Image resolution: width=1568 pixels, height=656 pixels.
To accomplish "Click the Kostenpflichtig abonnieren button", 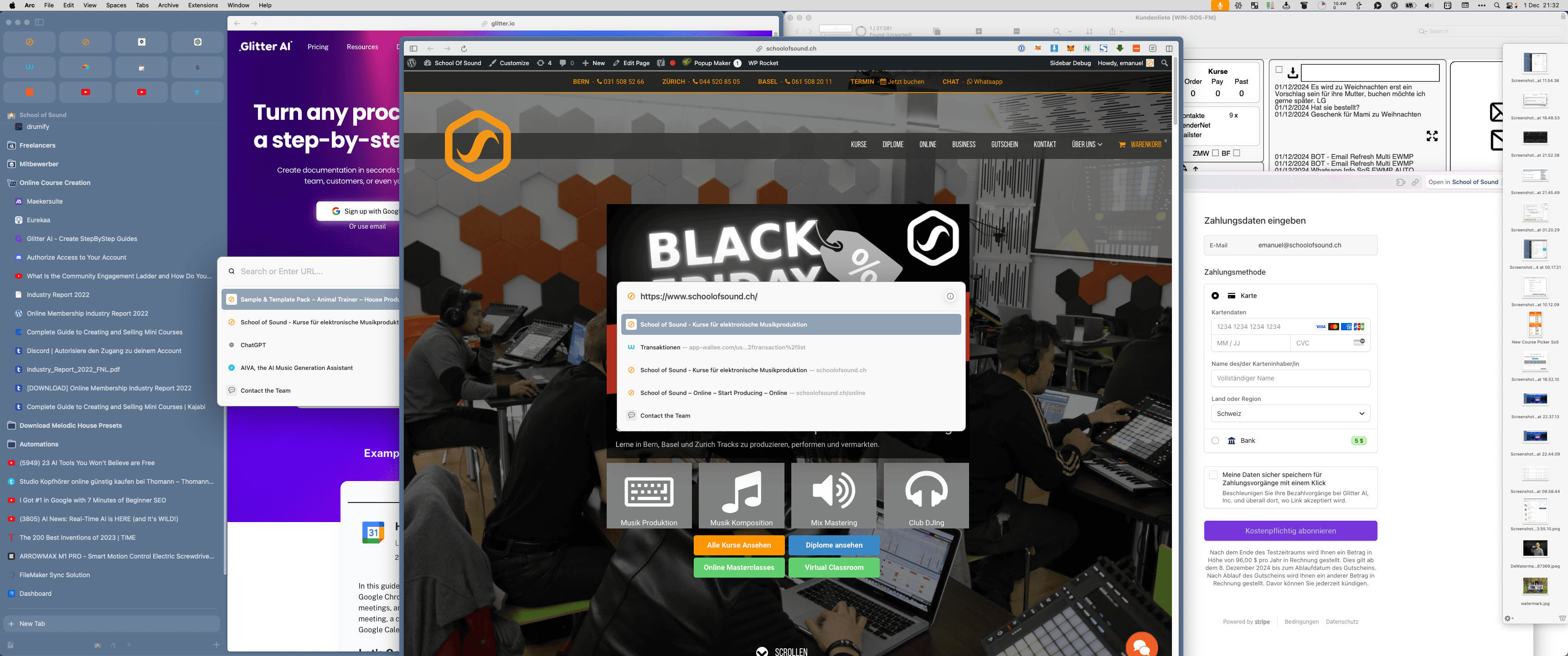I will coord(1290,531).
